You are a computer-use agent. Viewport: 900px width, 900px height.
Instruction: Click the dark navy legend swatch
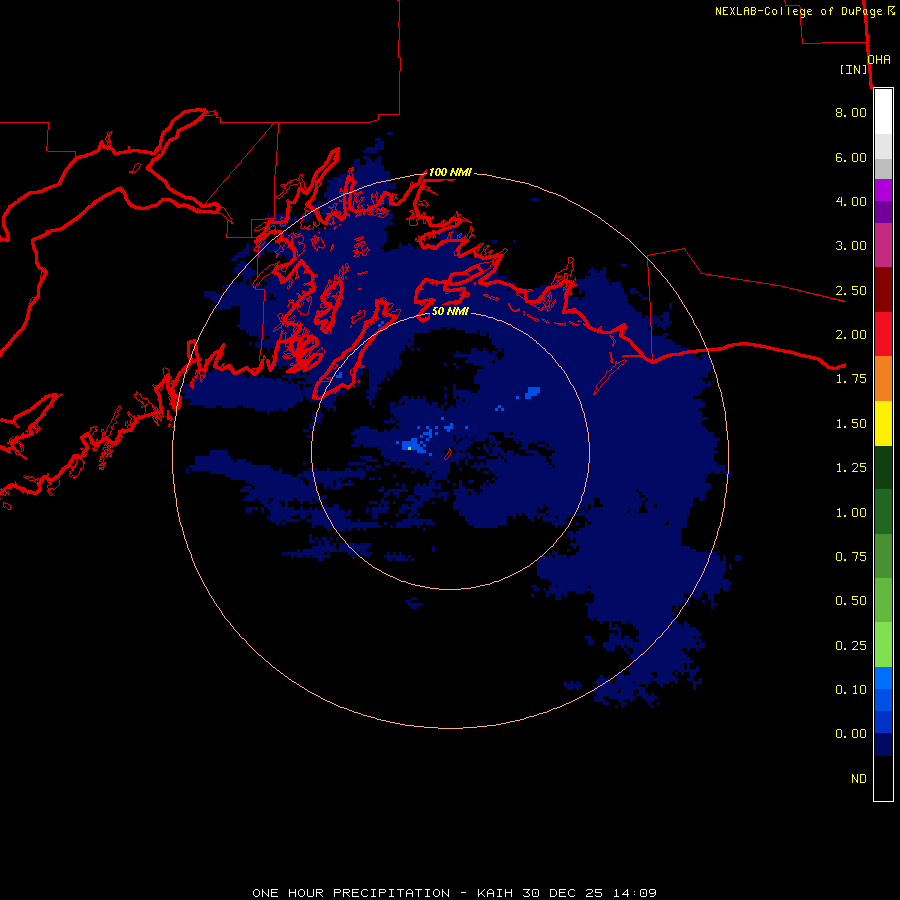(883, 744)
